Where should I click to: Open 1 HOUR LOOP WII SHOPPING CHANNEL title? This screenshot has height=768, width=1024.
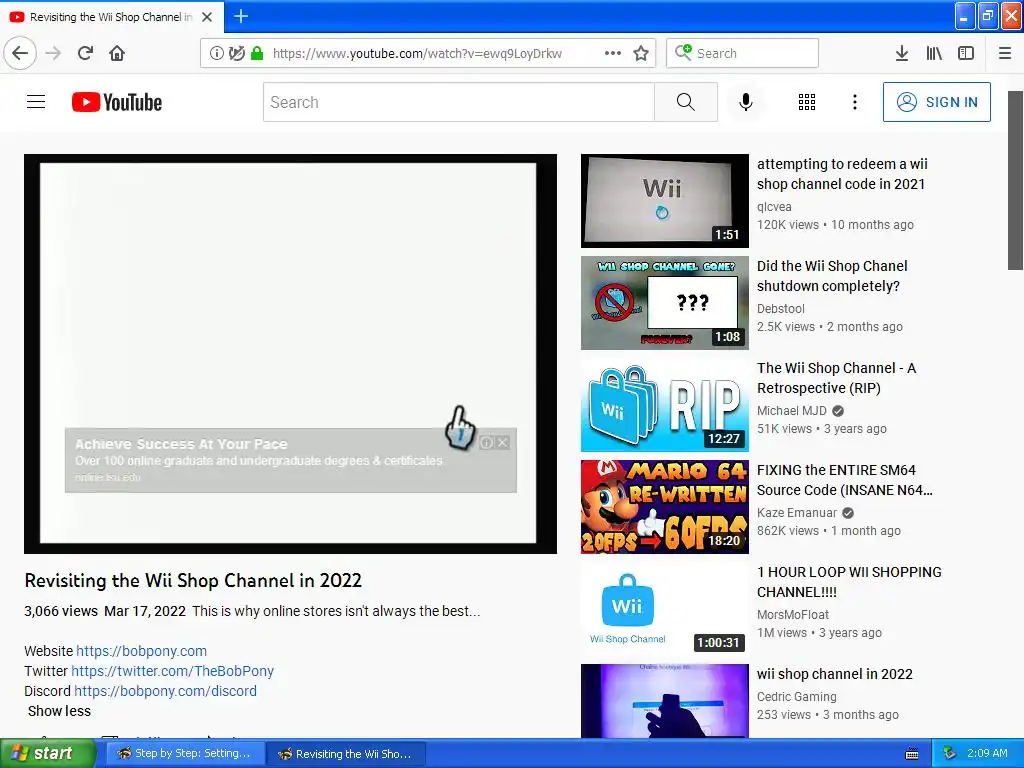tap(849, 582)
